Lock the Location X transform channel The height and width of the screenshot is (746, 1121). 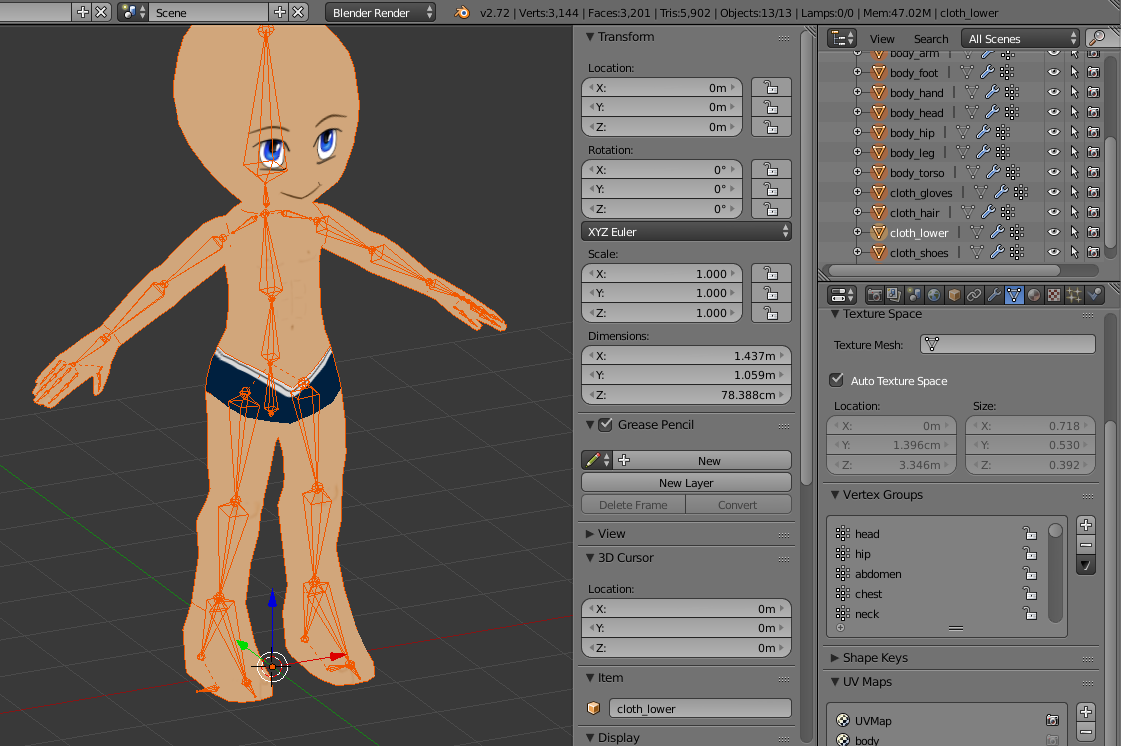(771, 87)
